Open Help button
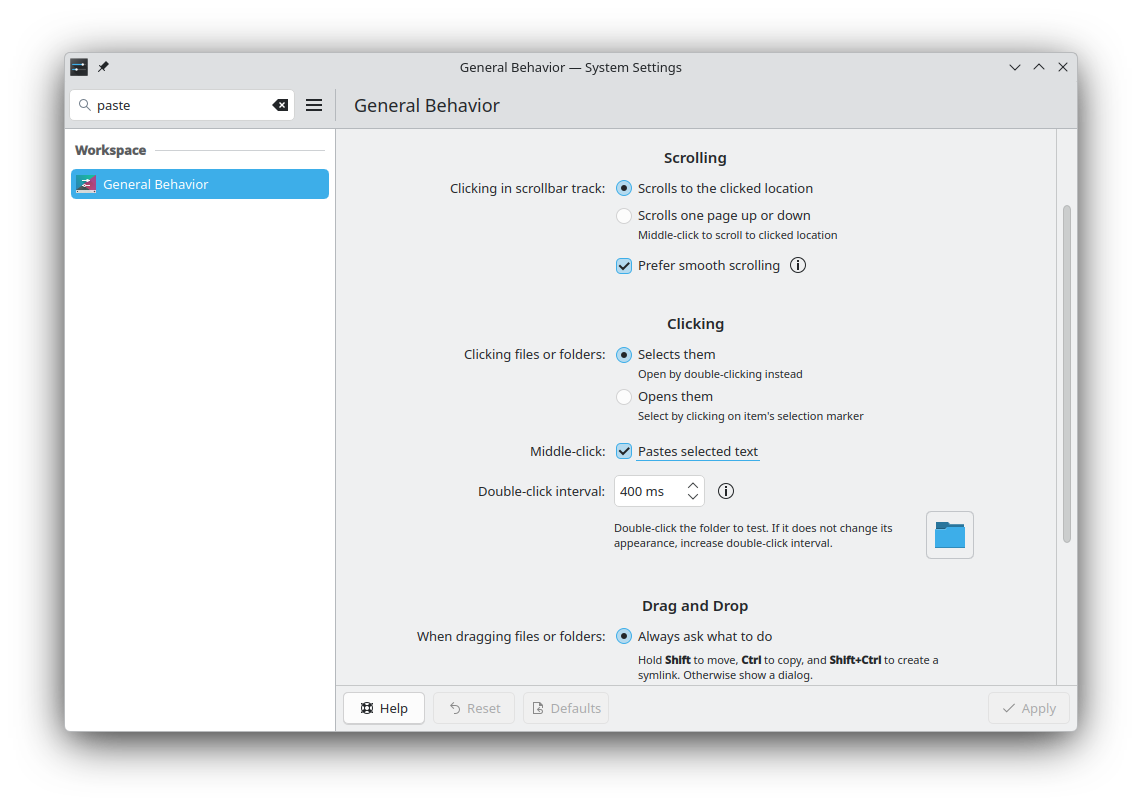The image size is (1142, 808). pos(384,708)
